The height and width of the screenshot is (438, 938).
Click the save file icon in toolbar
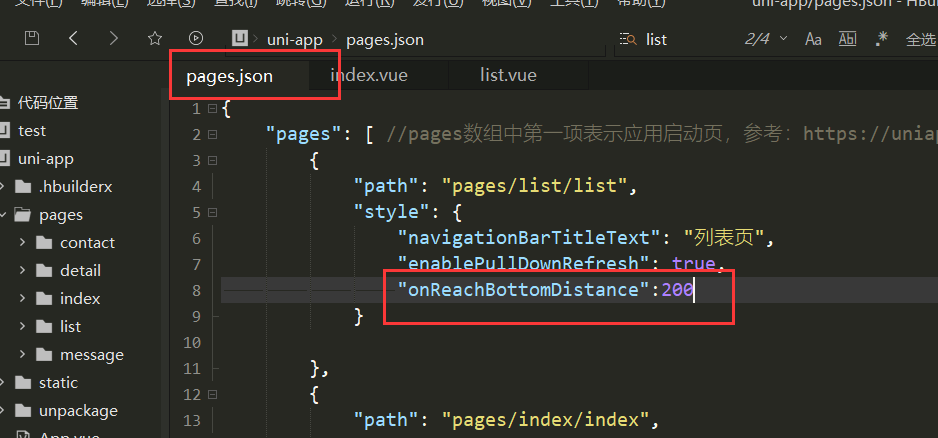(32, 39)
